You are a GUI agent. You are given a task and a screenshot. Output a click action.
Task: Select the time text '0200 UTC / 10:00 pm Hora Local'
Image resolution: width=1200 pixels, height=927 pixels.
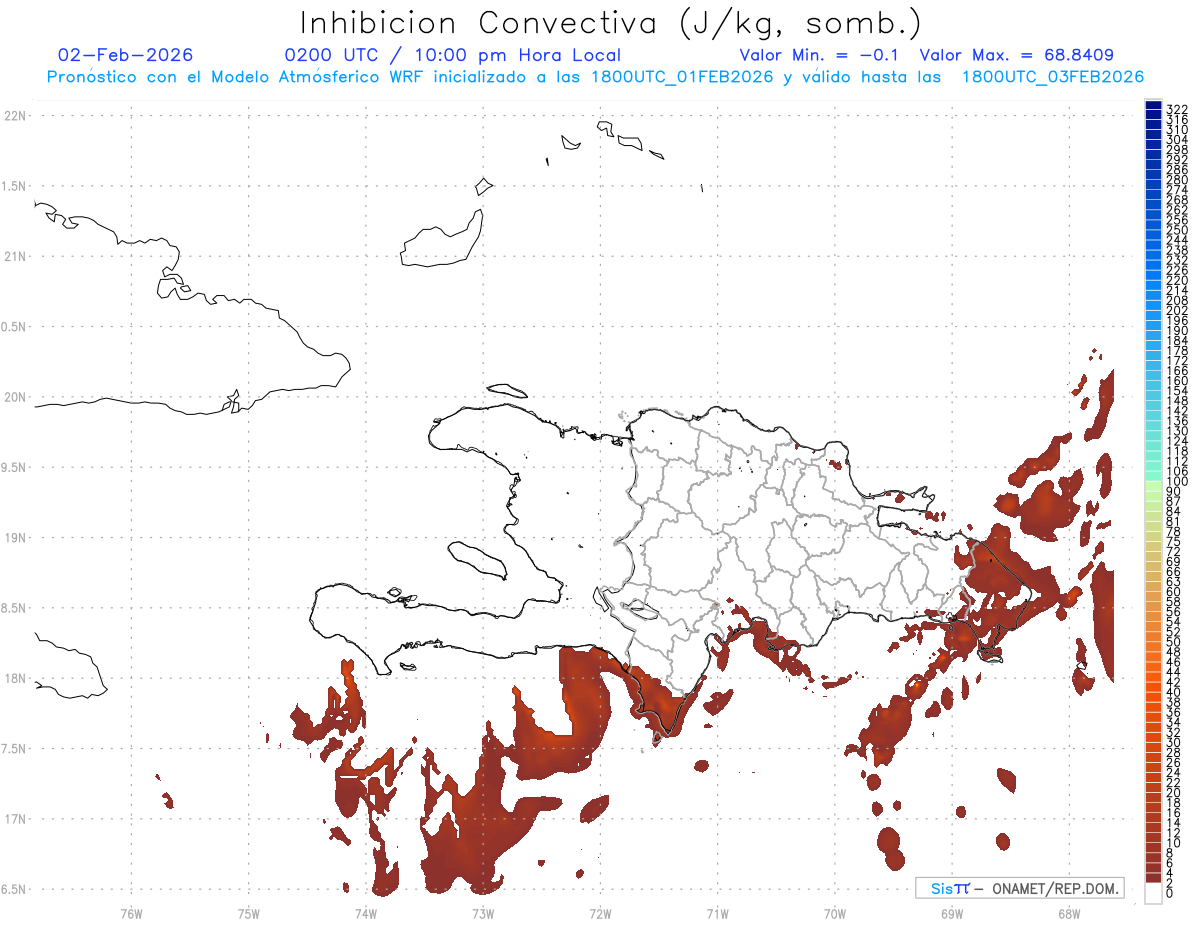tap(453, 55)
